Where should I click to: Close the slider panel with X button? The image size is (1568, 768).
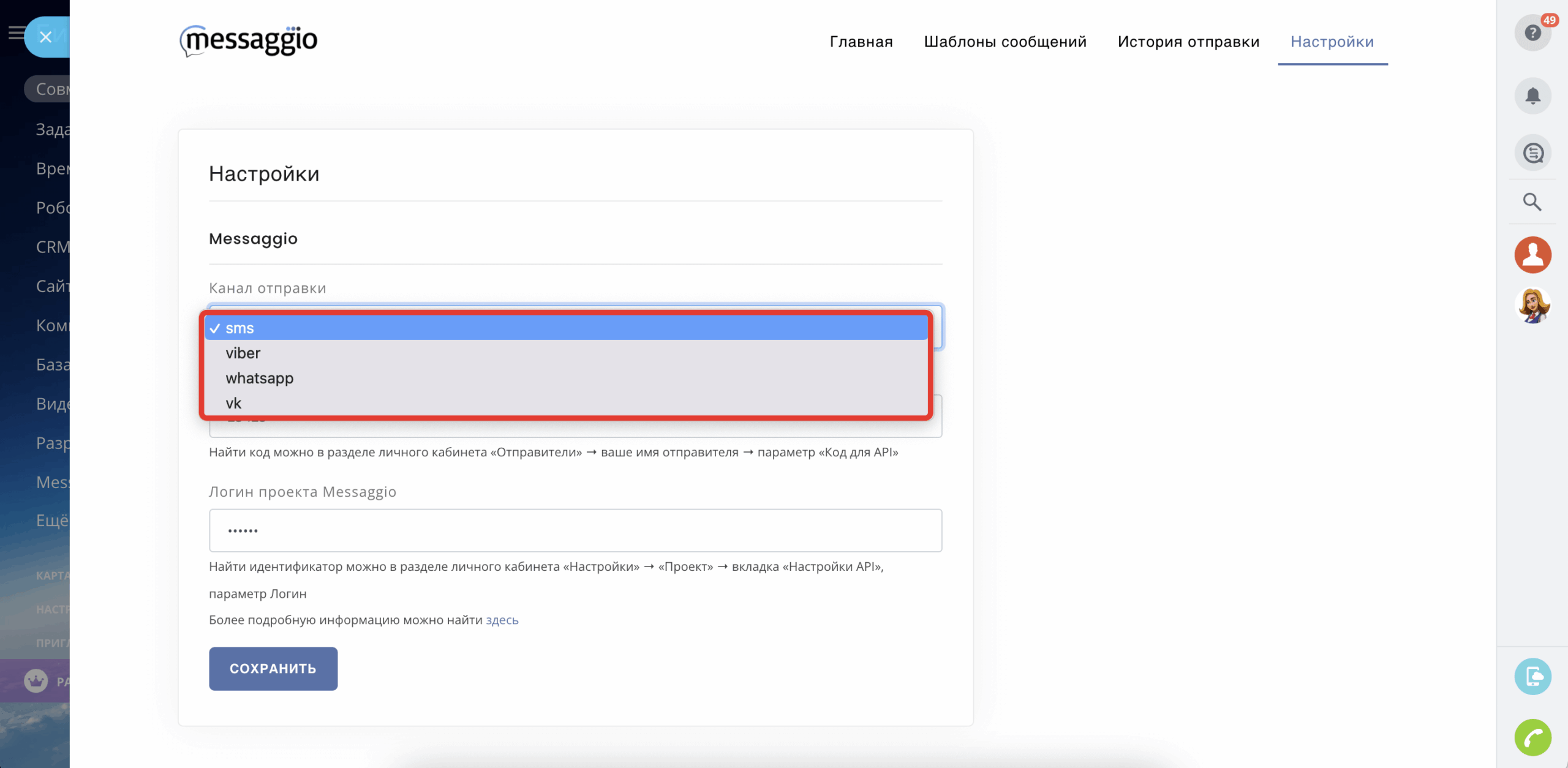pos(45,37)
